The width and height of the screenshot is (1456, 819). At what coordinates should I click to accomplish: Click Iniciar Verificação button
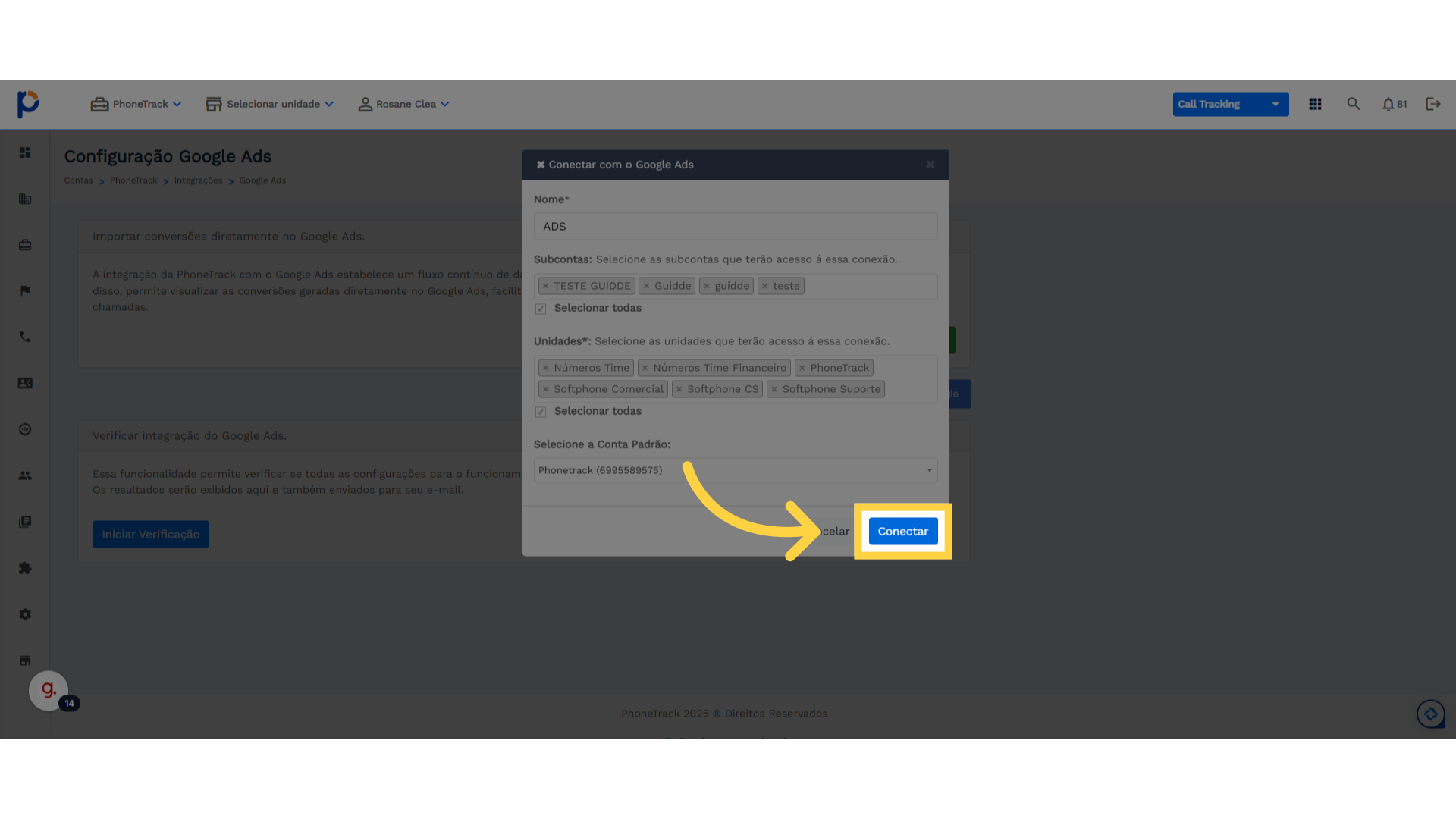(151, 535)
